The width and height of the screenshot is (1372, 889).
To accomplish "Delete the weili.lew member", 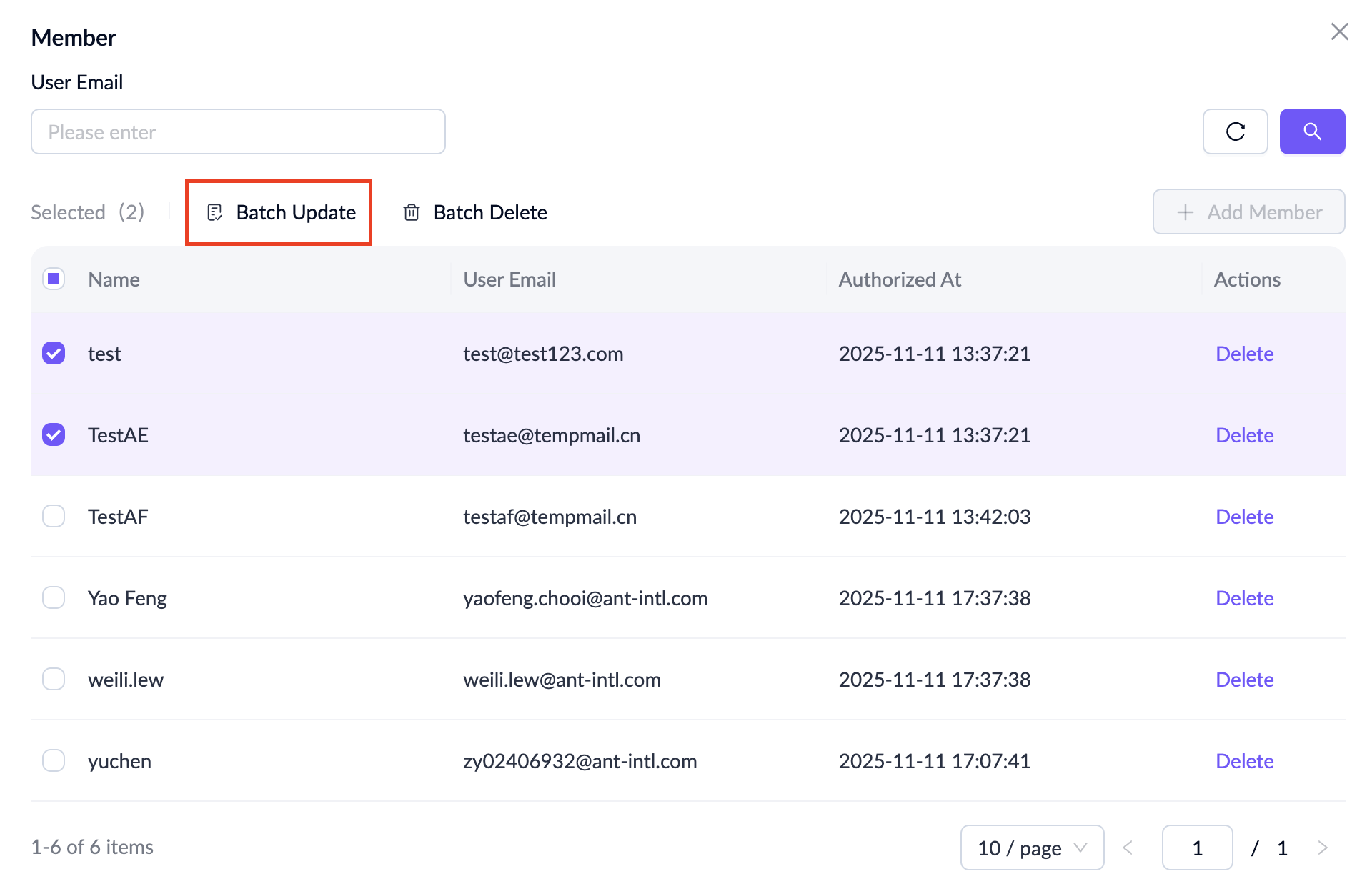I will pyautogui.click(x=1244, y=680).
